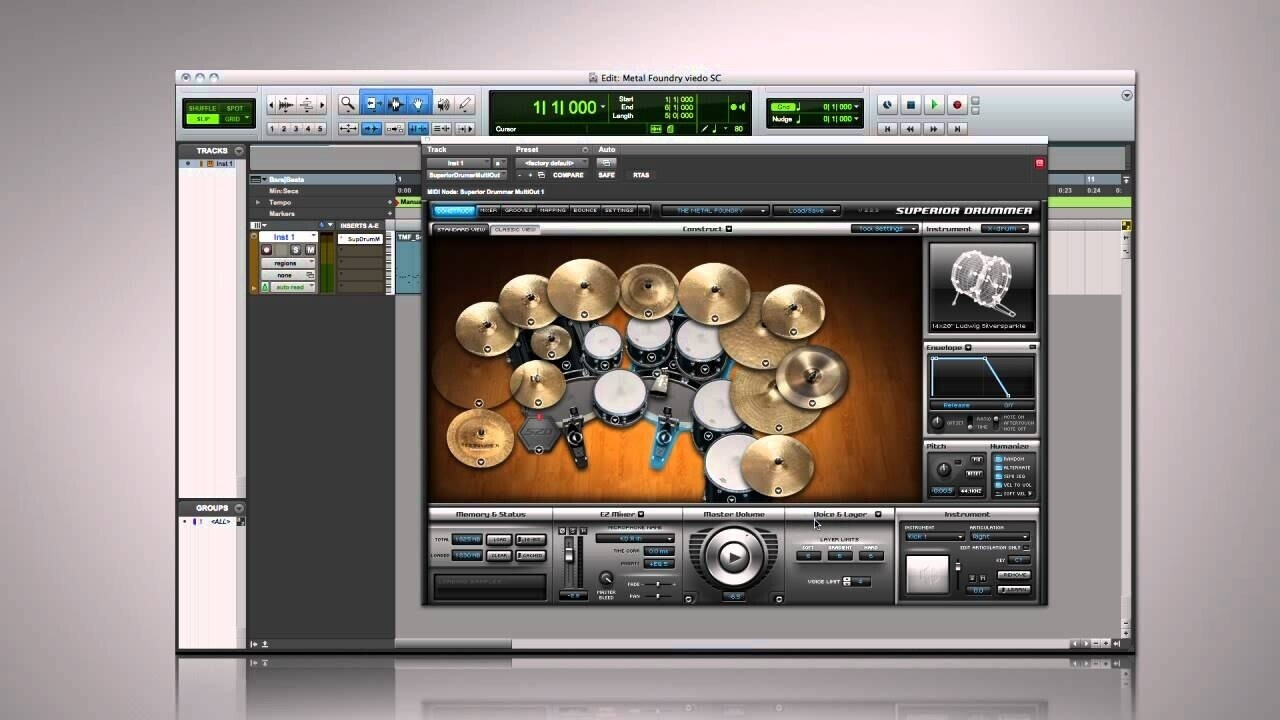Viewport: 1280px width, 720px height.
Task: Select the Scrubber speaker tool
Action: pyautogui.click(x=442, y=104)
